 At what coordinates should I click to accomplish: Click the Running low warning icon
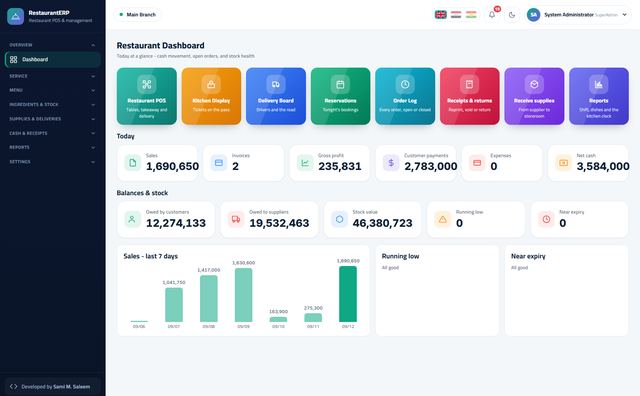(x=442, y=219)
